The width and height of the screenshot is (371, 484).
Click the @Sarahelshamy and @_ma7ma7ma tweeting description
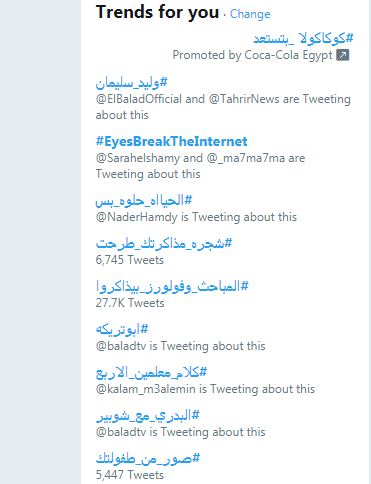click(200, 166)
